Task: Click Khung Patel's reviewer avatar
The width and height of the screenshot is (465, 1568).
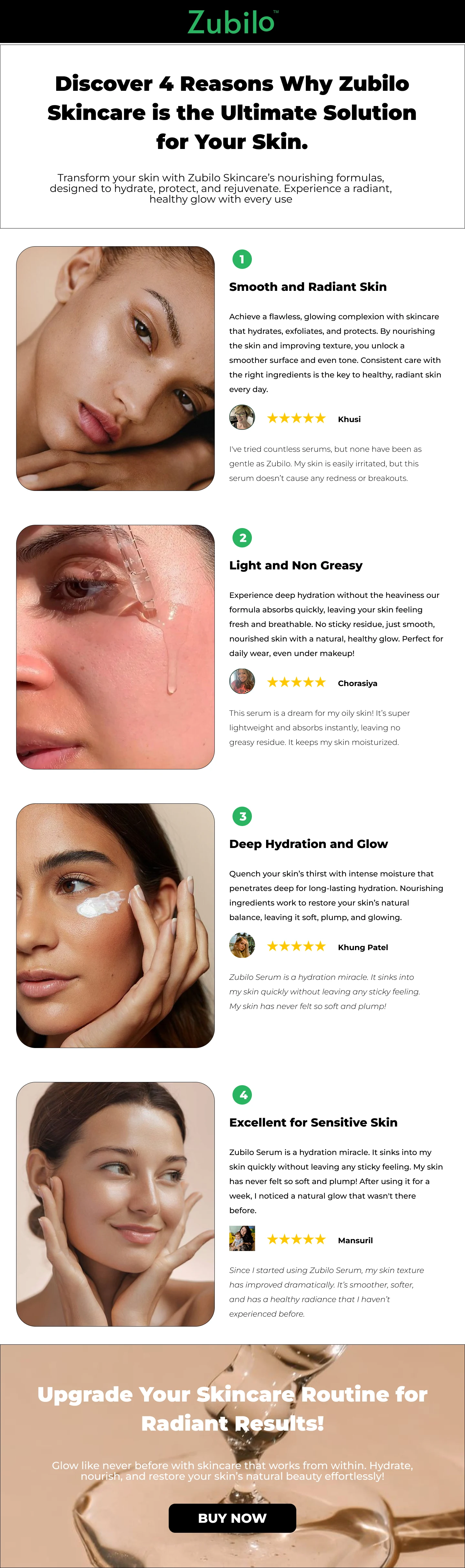Action: tap(242, 946)
